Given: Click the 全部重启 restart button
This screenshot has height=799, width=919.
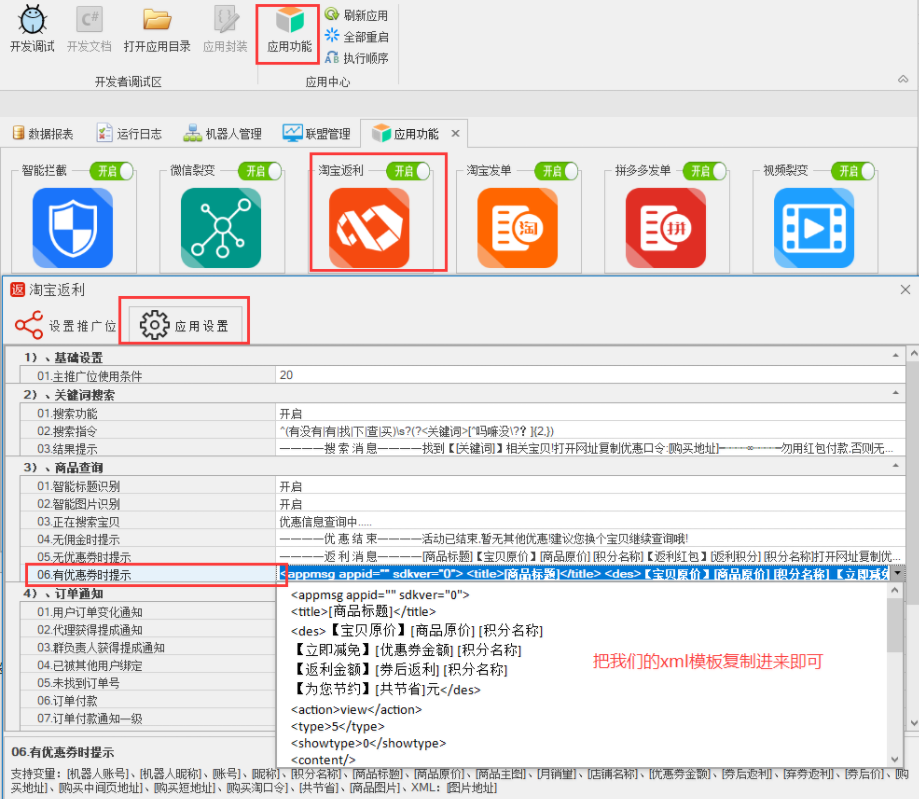Looking at the screenshot, I should (x=356, y=36).
